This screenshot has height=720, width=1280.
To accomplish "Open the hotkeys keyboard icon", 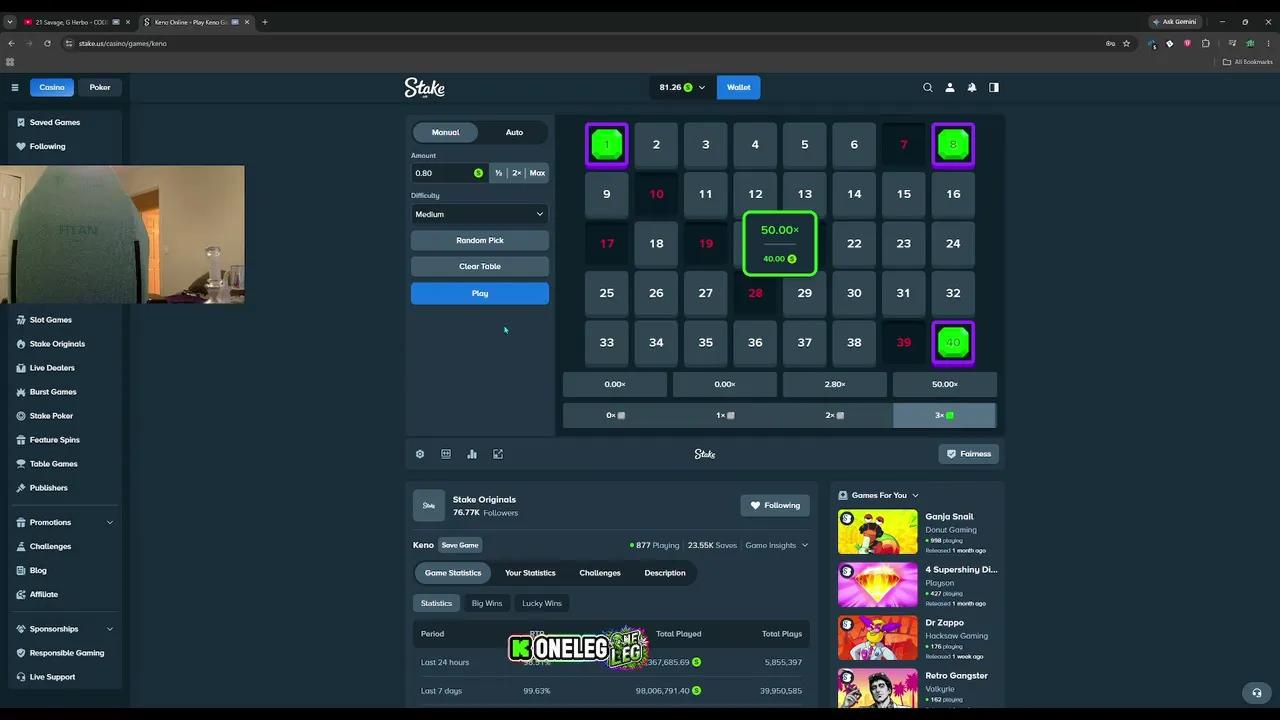I will click(x=446, y=454).
